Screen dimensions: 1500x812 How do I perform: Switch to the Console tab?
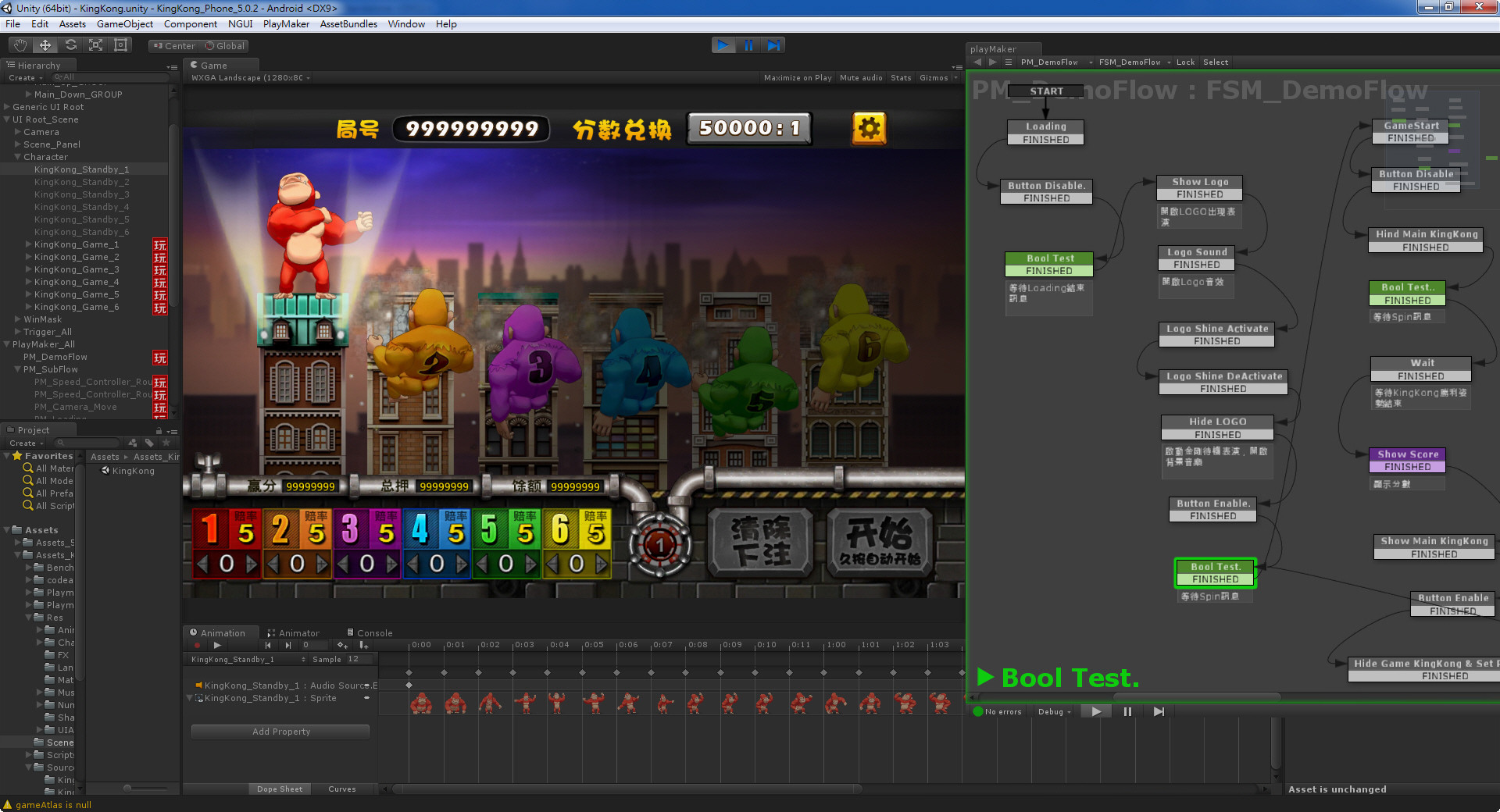[370, 633]
